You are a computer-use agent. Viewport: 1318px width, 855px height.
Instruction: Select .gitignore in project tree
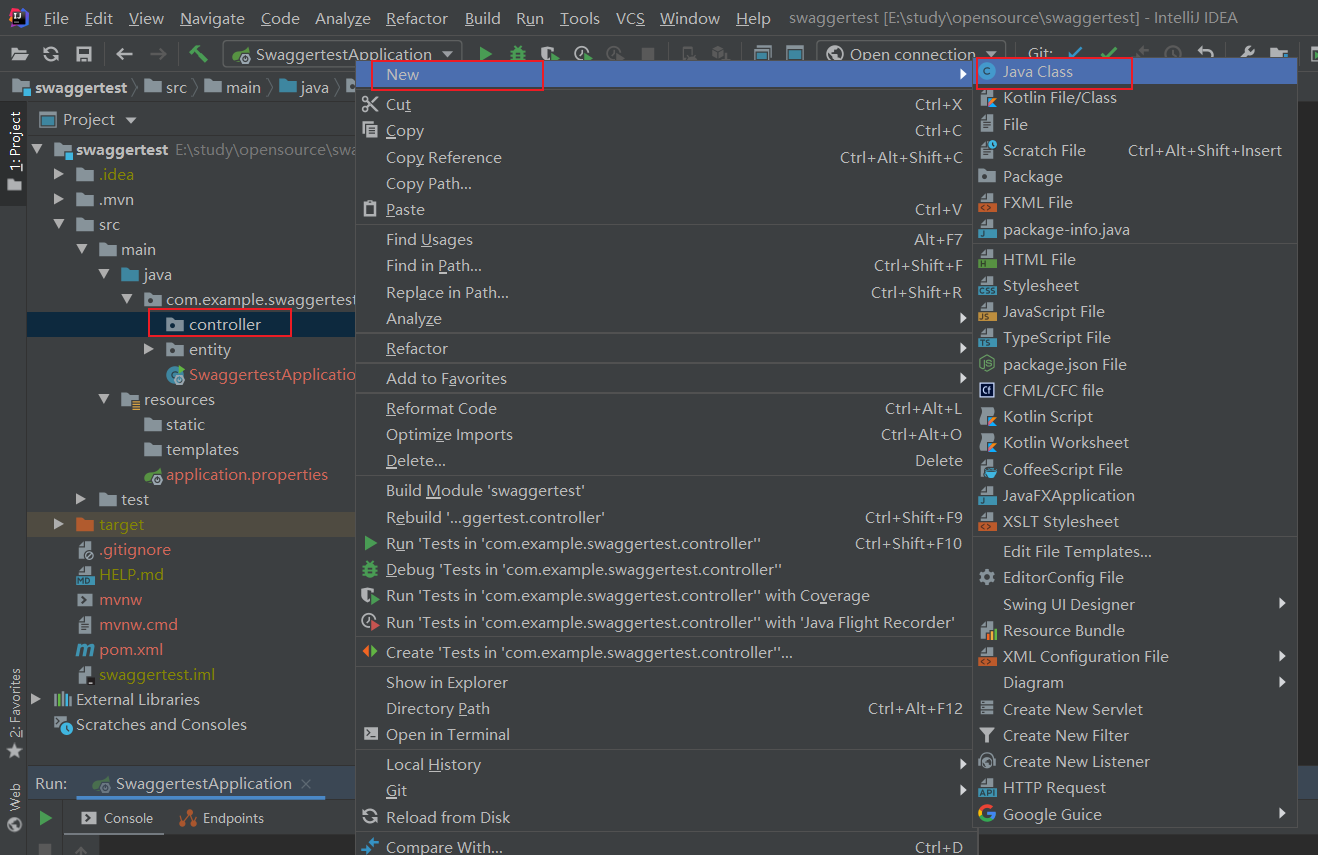[x=134, y=550]
